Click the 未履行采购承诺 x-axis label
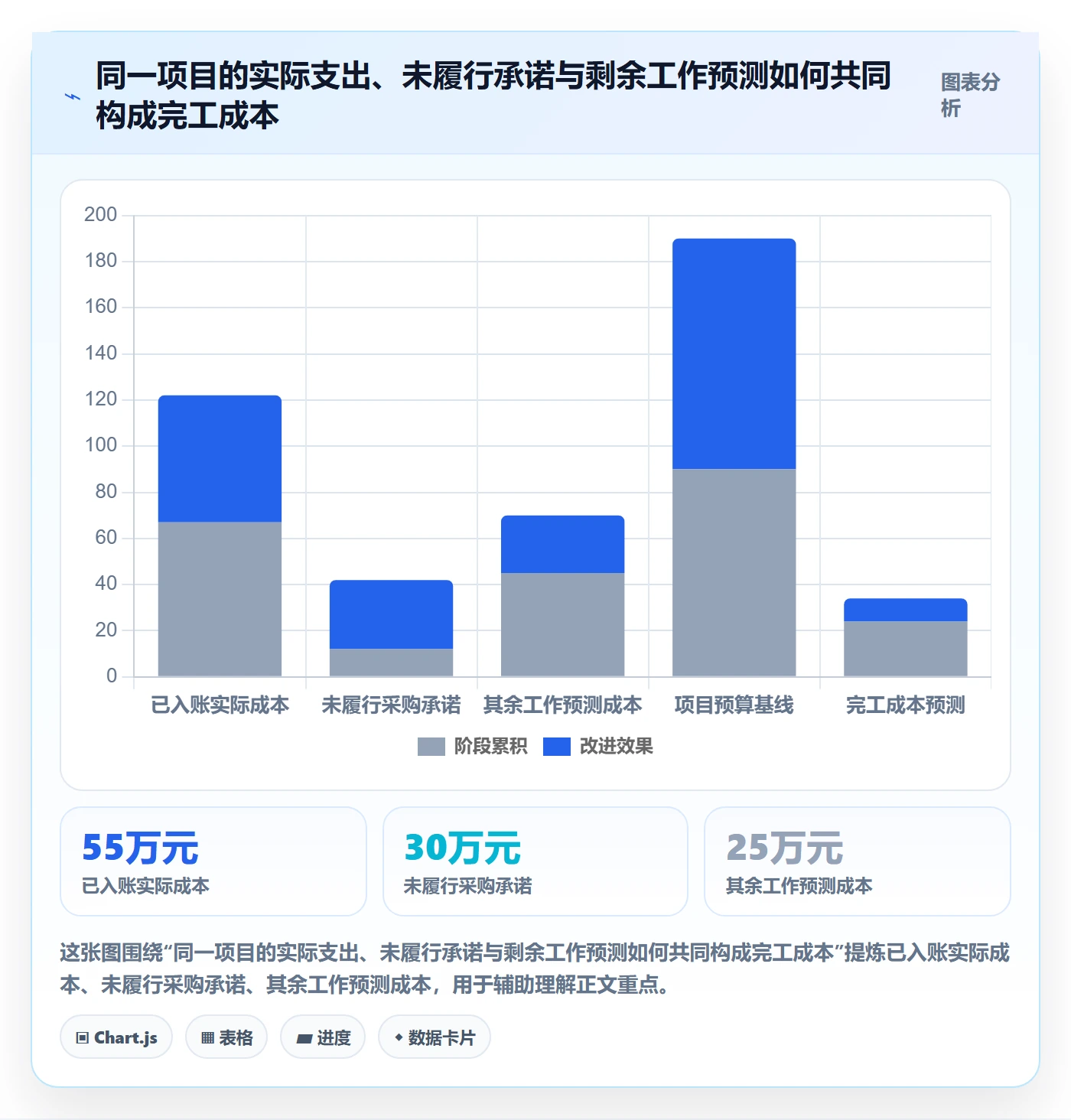1071x1120 pixels. (x=391, y=705)
